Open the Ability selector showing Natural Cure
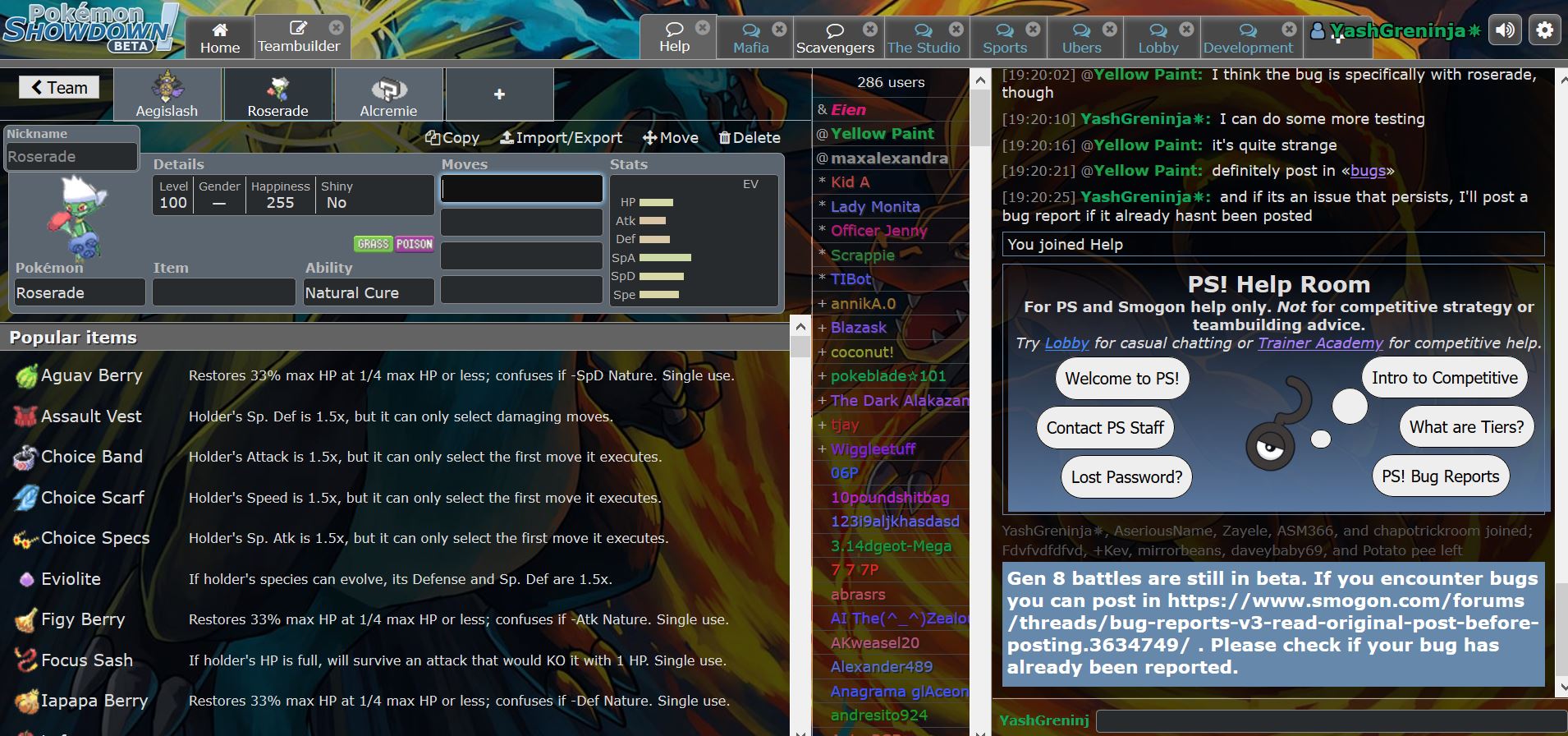The height and width of the screenshot is (736, 1568). point(369,292)
